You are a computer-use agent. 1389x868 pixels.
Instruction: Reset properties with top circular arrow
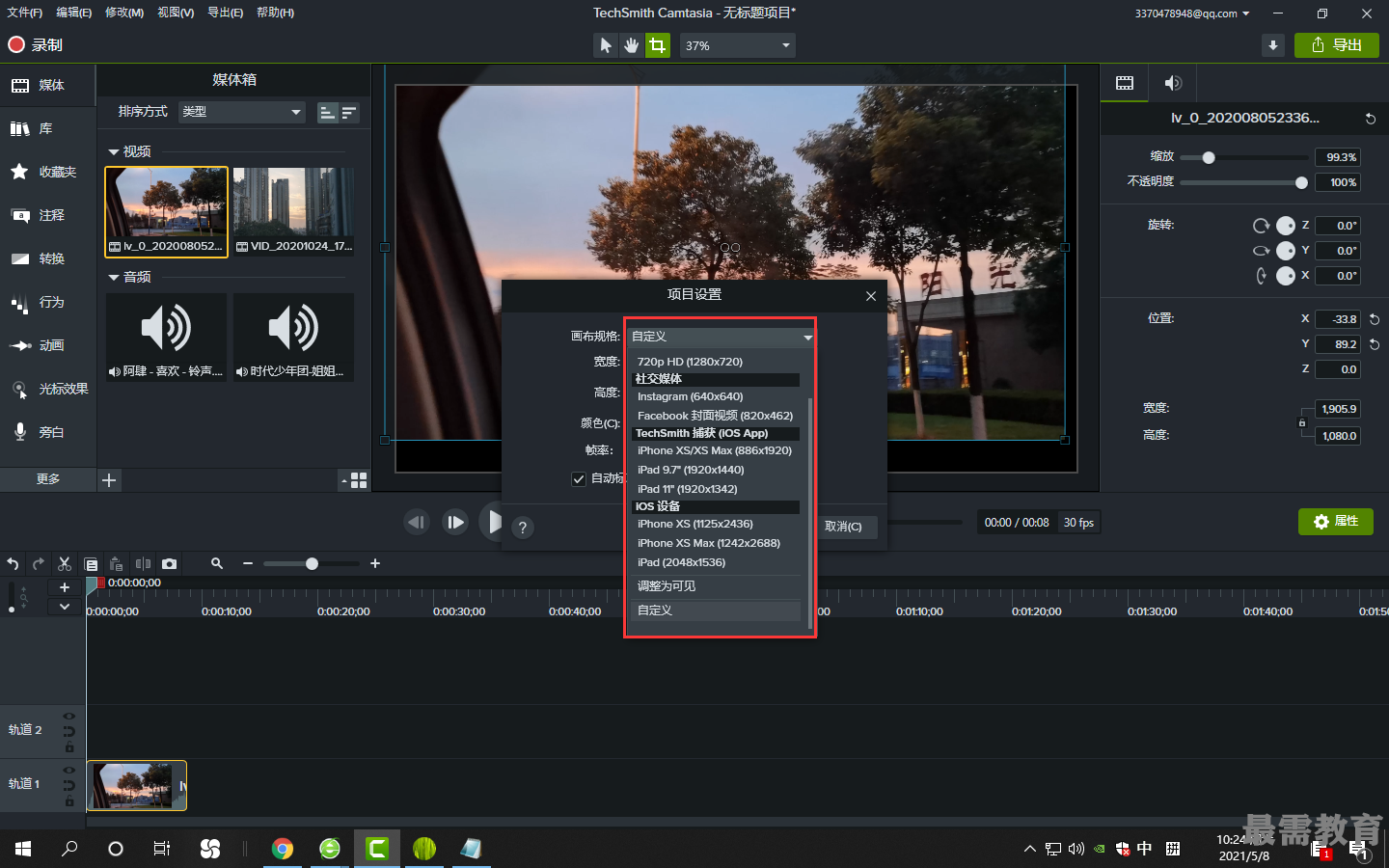pyautogui.click(x=1370, y=119)
